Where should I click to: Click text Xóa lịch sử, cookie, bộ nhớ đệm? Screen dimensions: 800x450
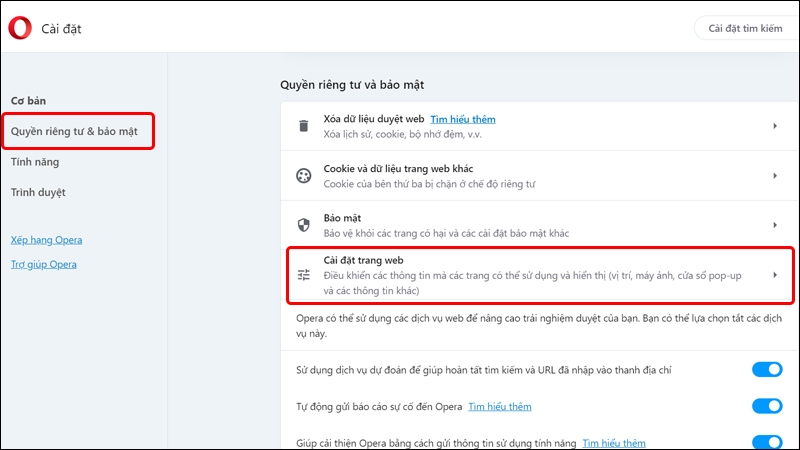(403, 134)
